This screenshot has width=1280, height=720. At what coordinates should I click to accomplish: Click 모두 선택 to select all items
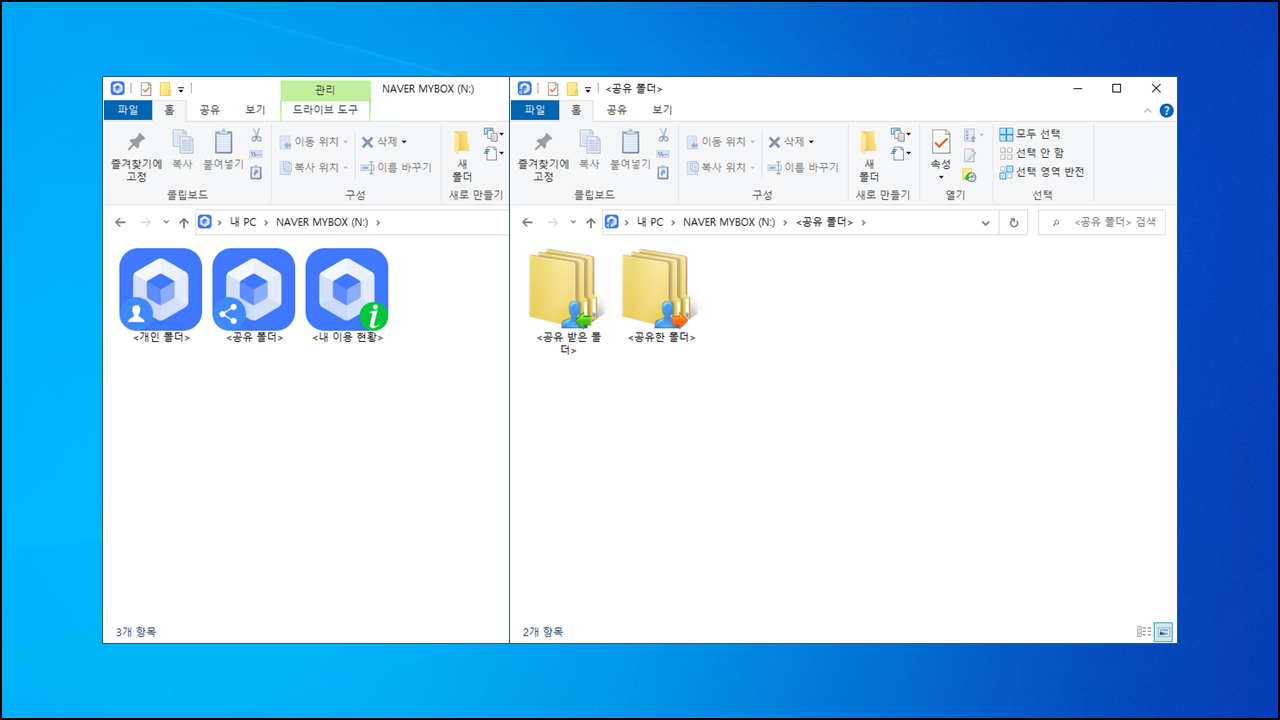tap(1030, 134)
